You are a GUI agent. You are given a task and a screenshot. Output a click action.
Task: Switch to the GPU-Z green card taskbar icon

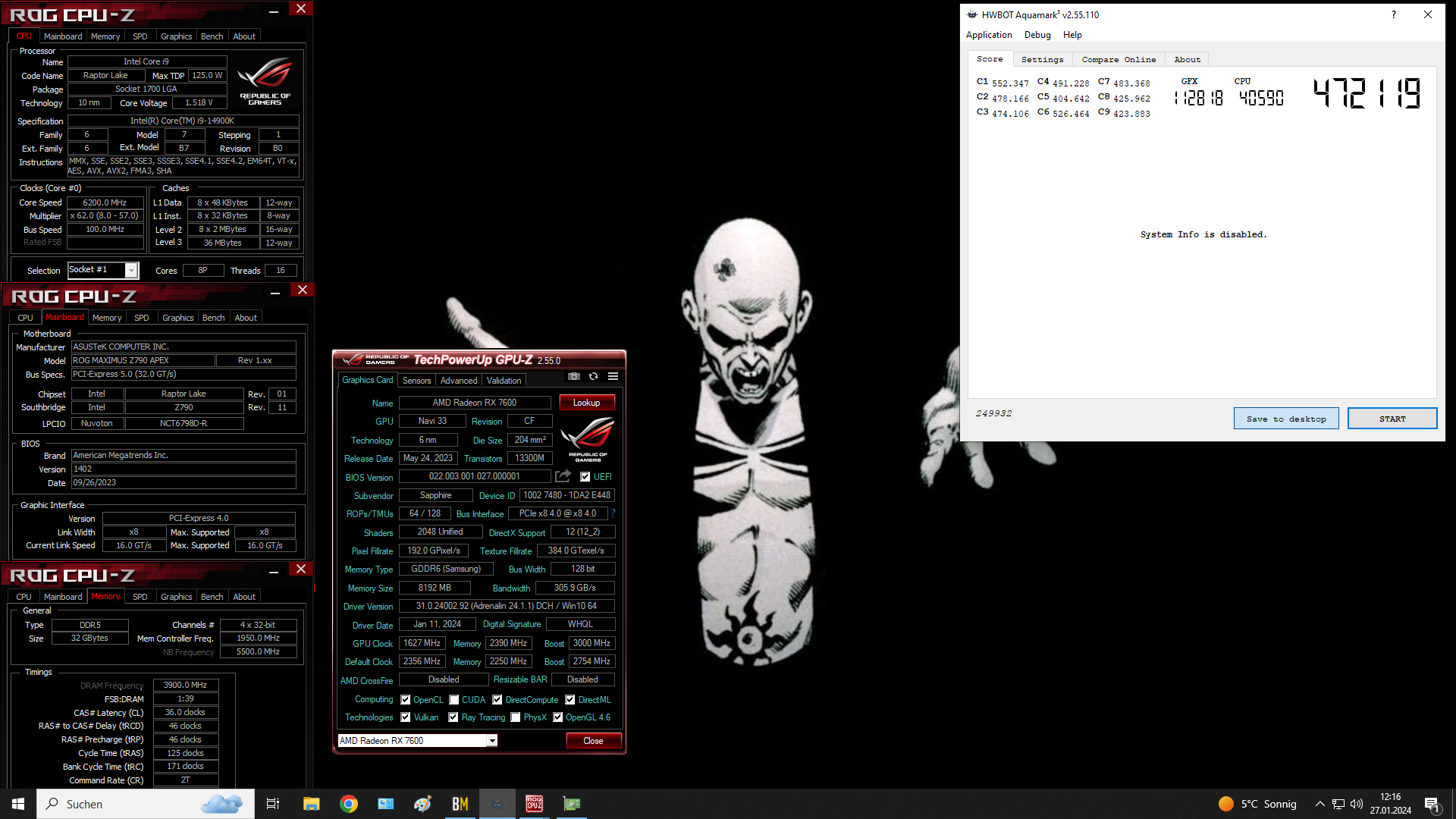pyautogui.click(x=572, y=804)
